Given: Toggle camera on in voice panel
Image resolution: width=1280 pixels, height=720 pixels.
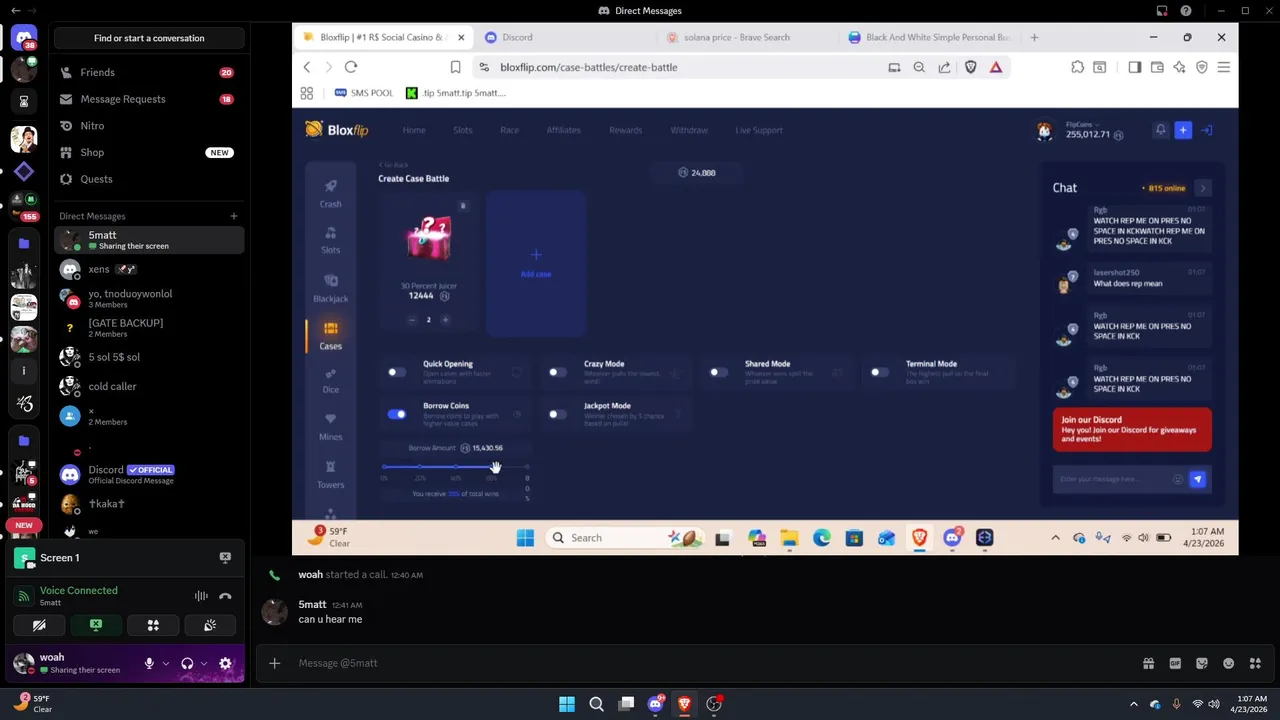Looking at the screenshot, I should [39, 625].
